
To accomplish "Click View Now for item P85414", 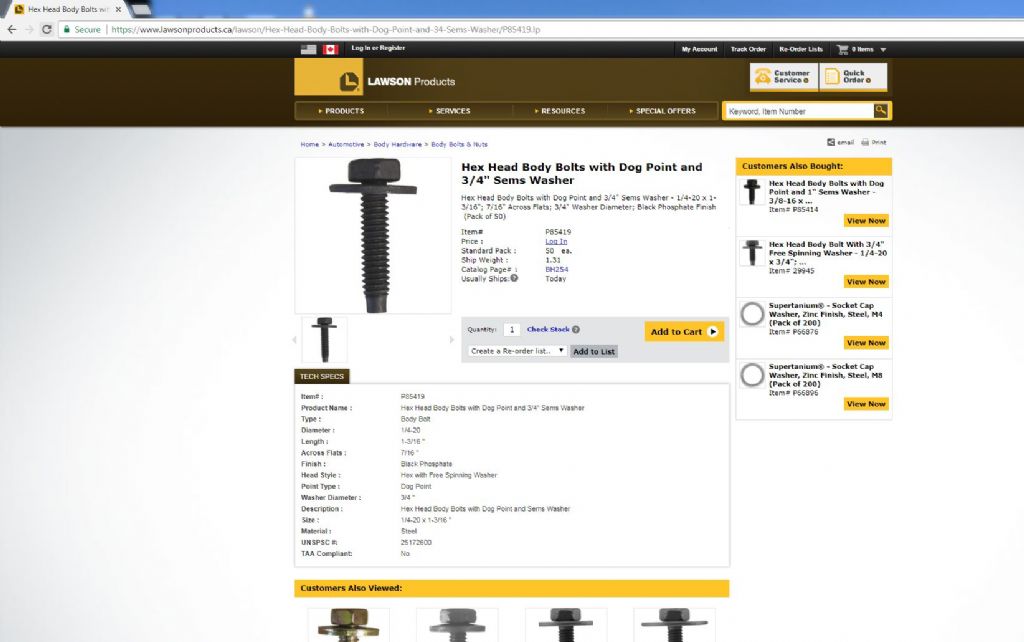I will point(866,221).
